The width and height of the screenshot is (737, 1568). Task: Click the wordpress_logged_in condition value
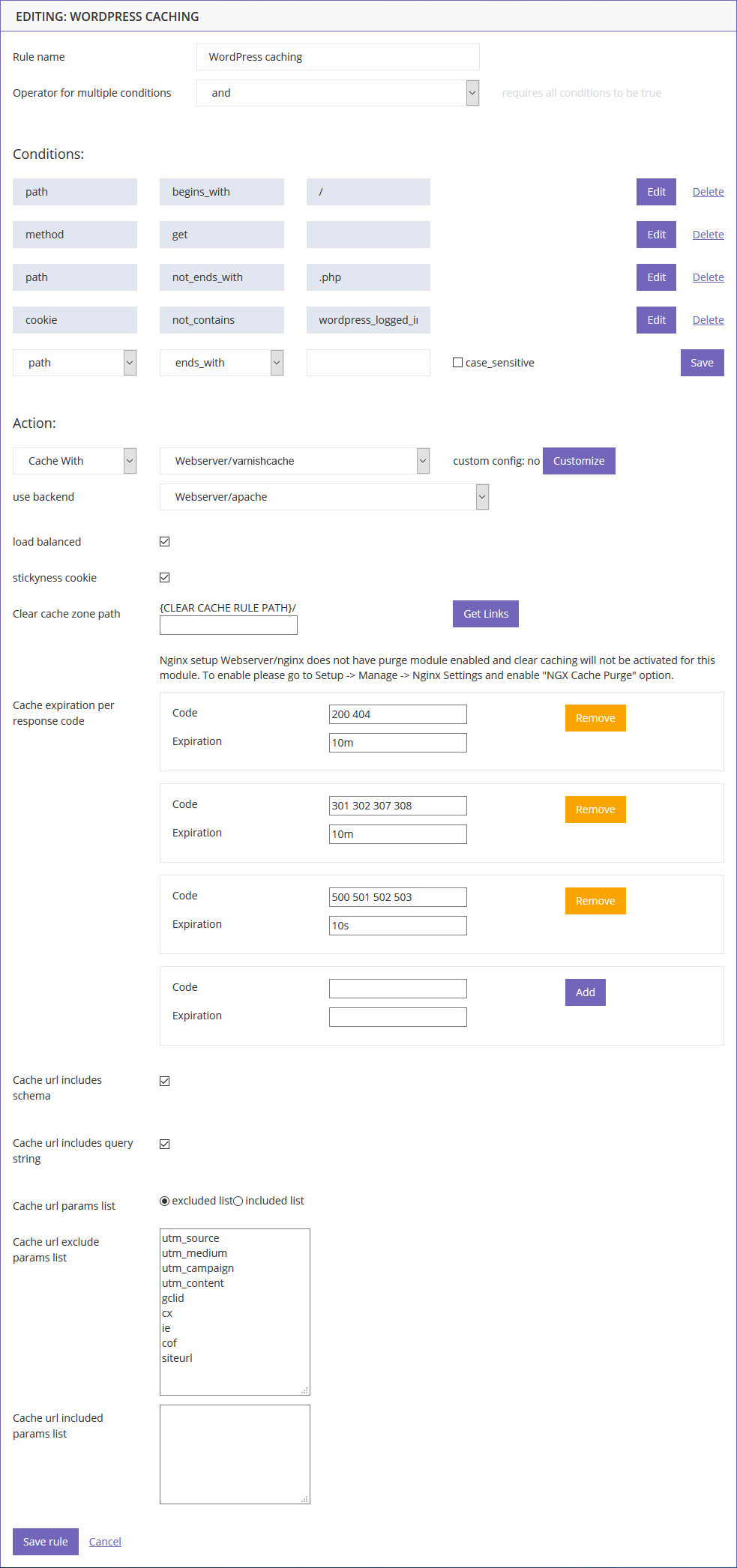tap(368, 320)
